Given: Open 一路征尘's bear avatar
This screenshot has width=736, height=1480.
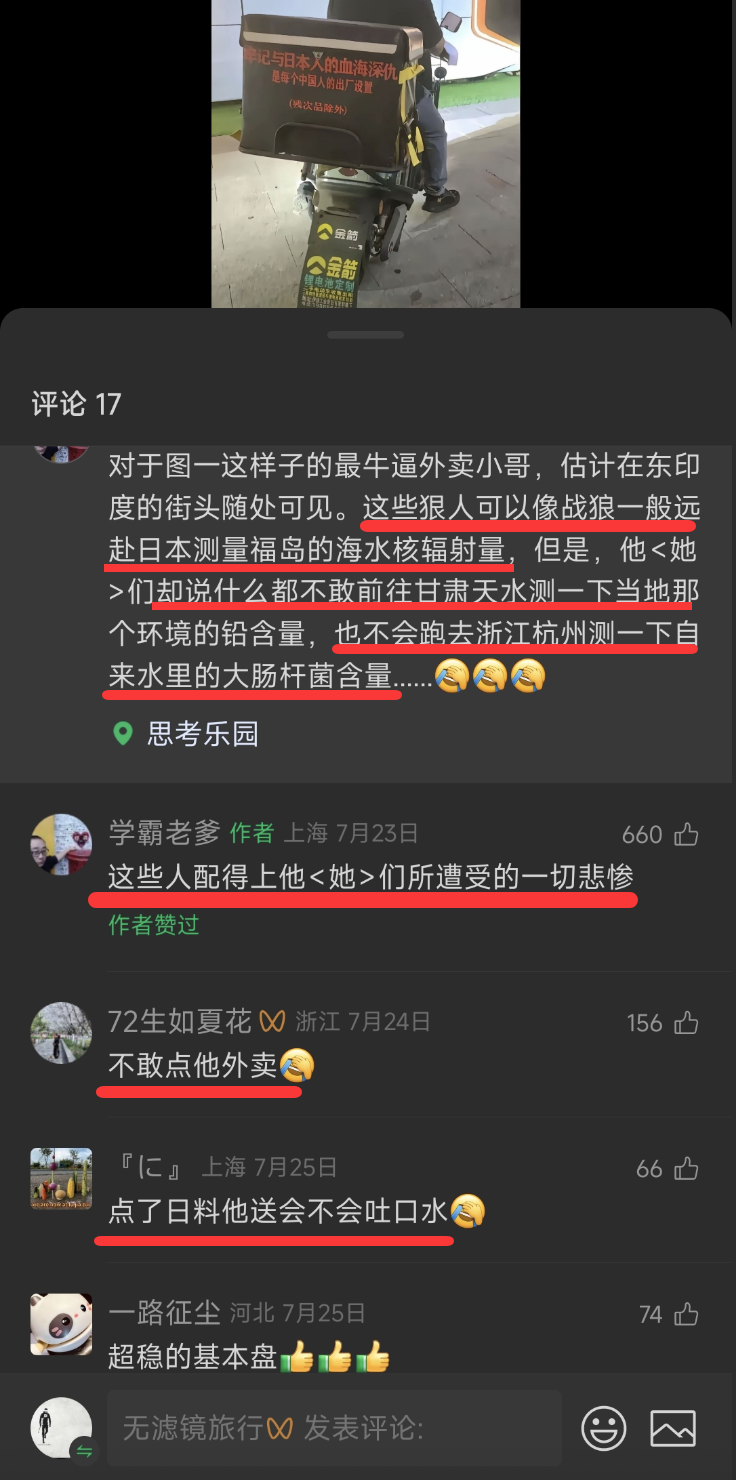Looking at the screenshot, I should [x=61, y=1324].
